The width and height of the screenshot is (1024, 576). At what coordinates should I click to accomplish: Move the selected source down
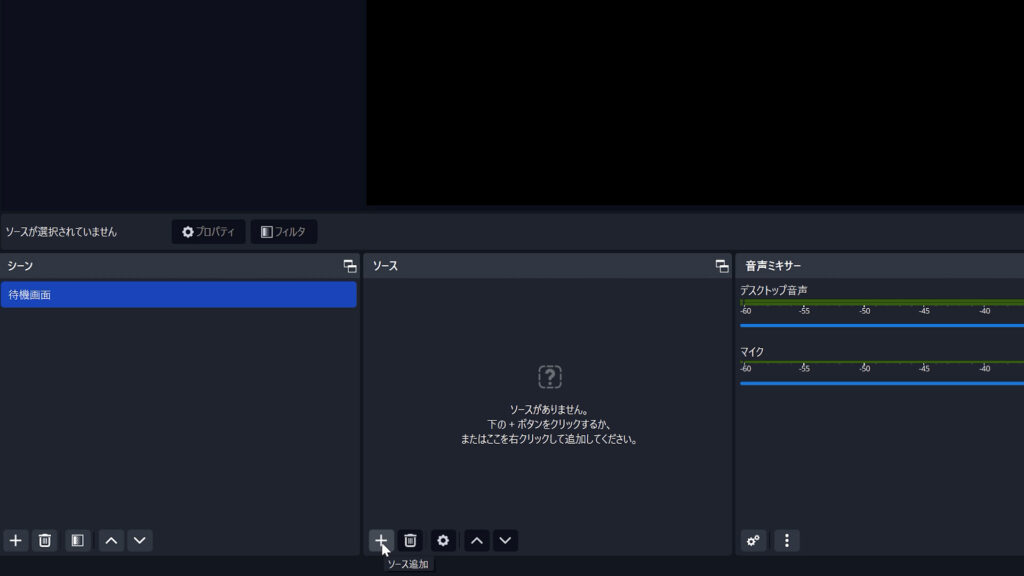coord(506,540)
